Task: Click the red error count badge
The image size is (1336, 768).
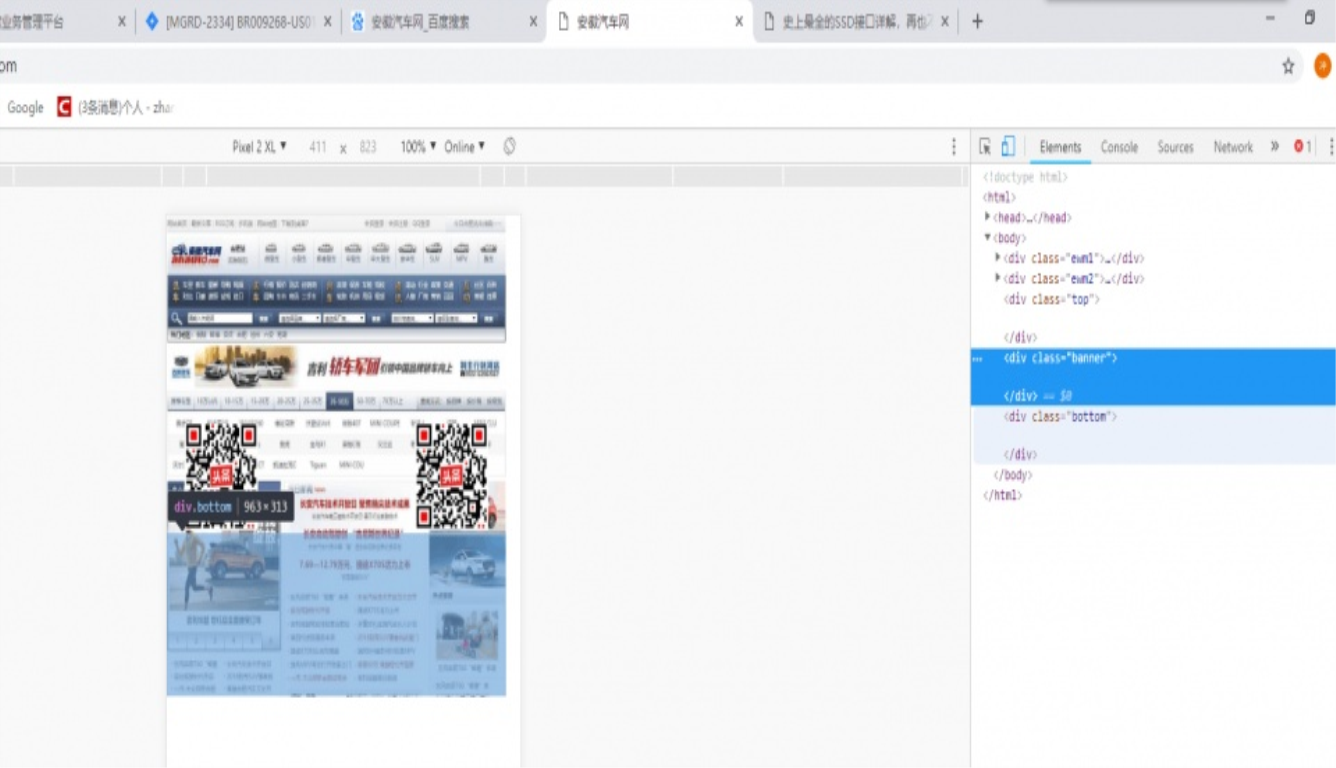Action: (1302, 147)
